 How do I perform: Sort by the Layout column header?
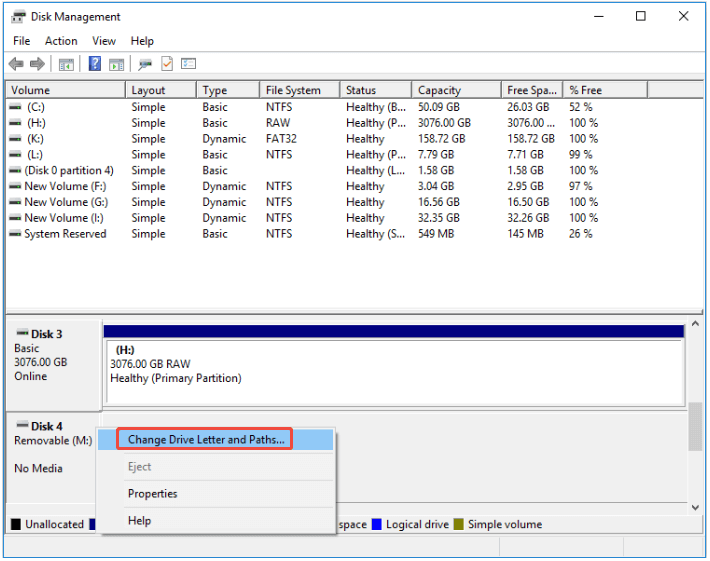[x=161, y=90]
